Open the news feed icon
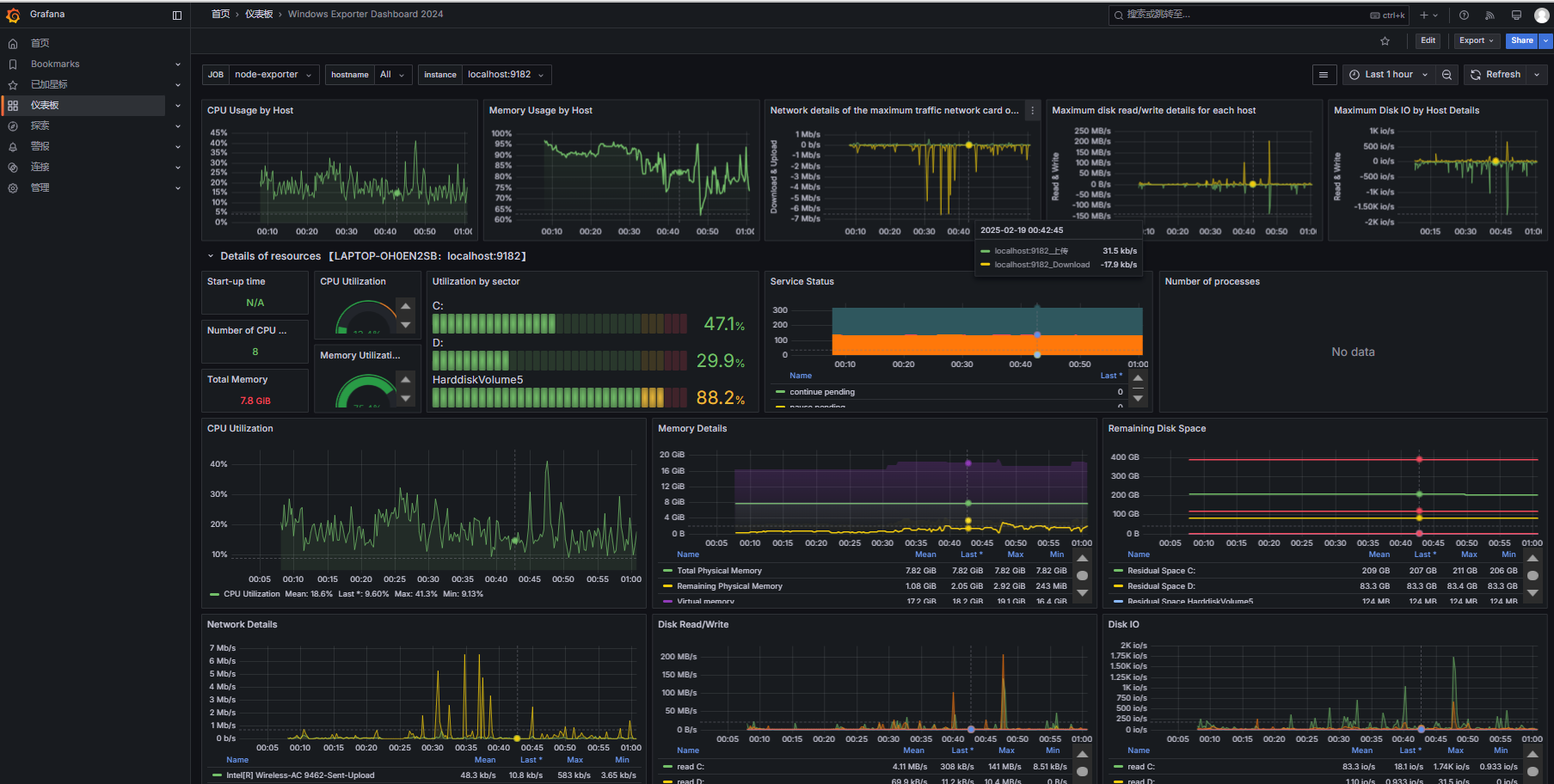The image size is (1554, 784). [x=1490, y=15]
